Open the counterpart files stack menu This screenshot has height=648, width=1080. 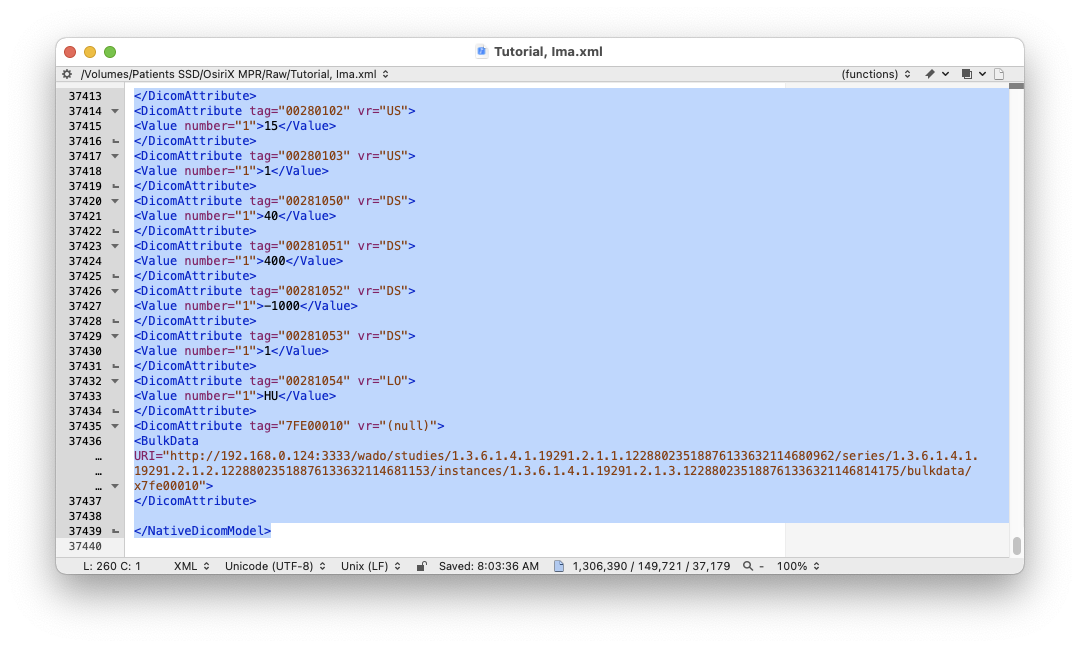(973, 74)
